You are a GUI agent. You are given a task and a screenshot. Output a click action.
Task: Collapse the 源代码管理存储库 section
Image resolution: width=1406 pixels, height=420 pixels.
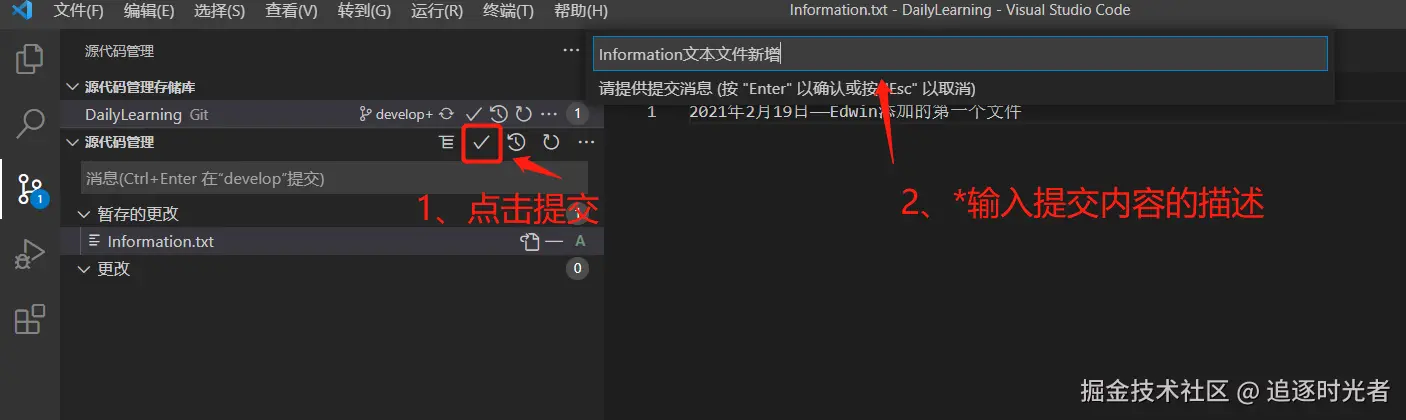click(72, 87)
